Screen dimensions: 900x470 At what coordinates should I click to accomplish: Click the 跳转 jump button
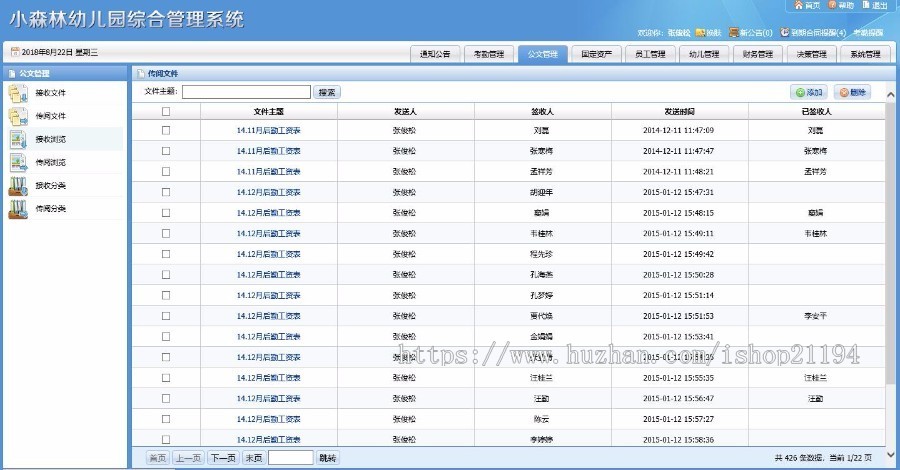(x=327, y=458)
